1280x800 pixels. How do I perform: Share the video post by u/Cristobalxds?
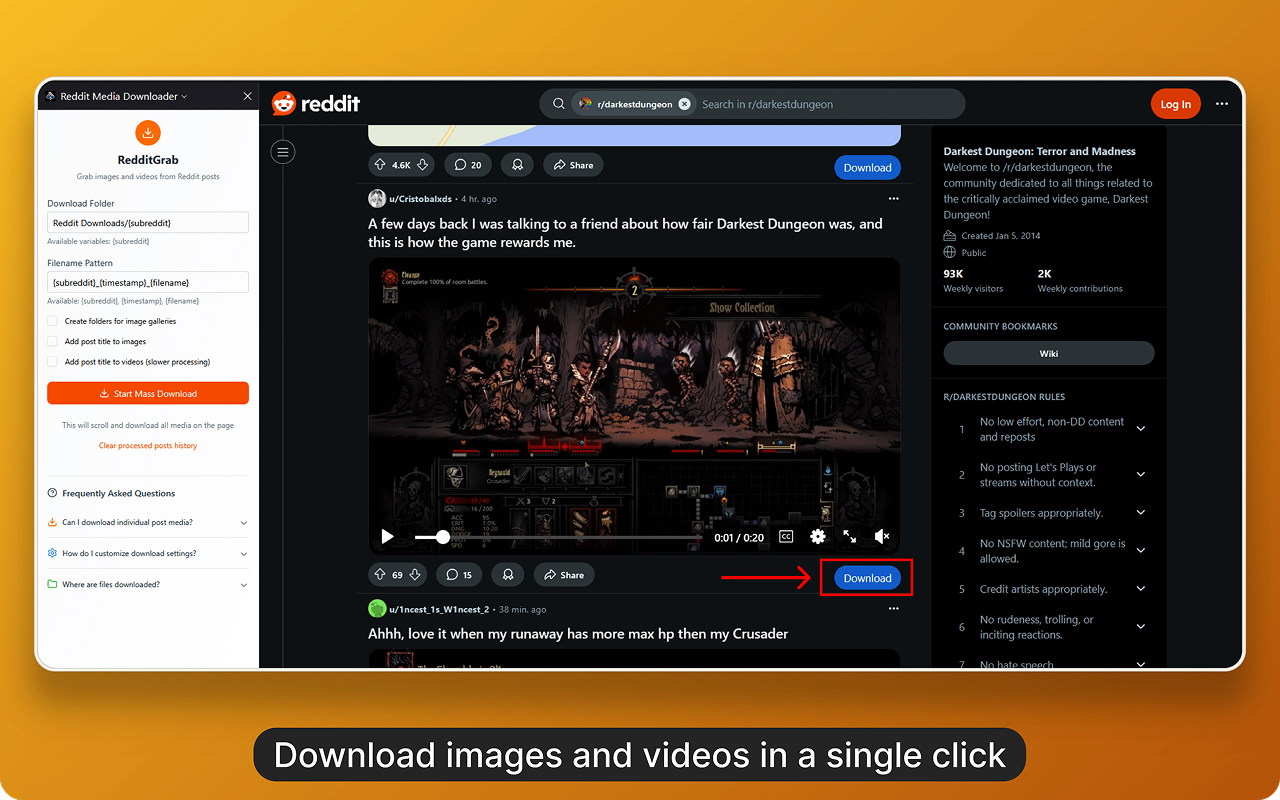[564, 575]
